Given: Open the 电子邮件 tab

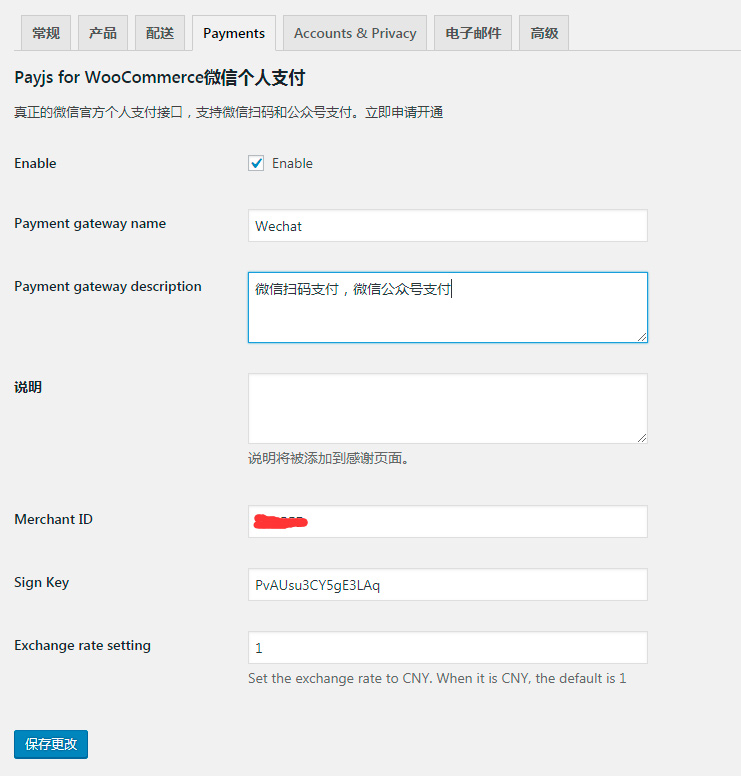Looking at the screenshot, I should point(473,33).
